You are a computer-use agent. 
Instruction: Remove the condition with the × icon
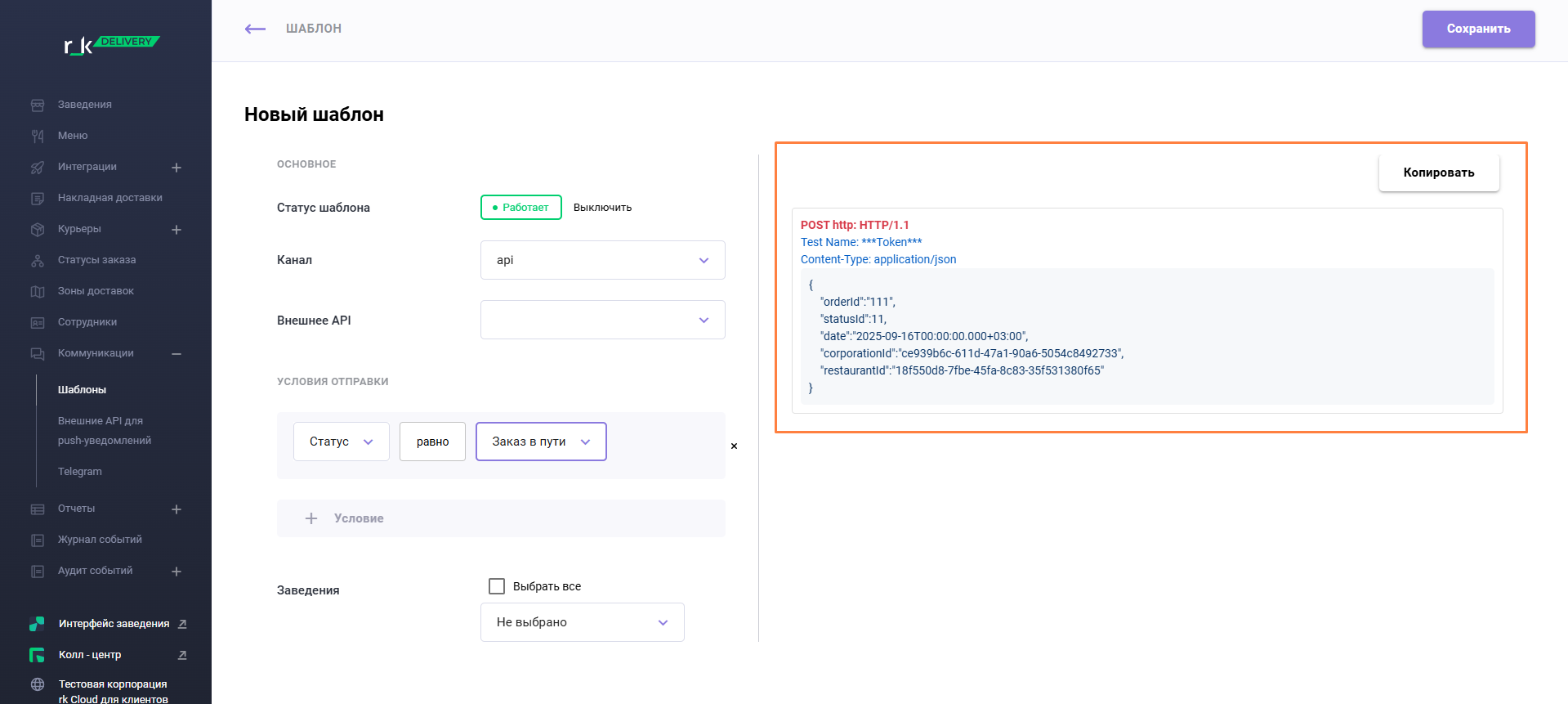734,446
